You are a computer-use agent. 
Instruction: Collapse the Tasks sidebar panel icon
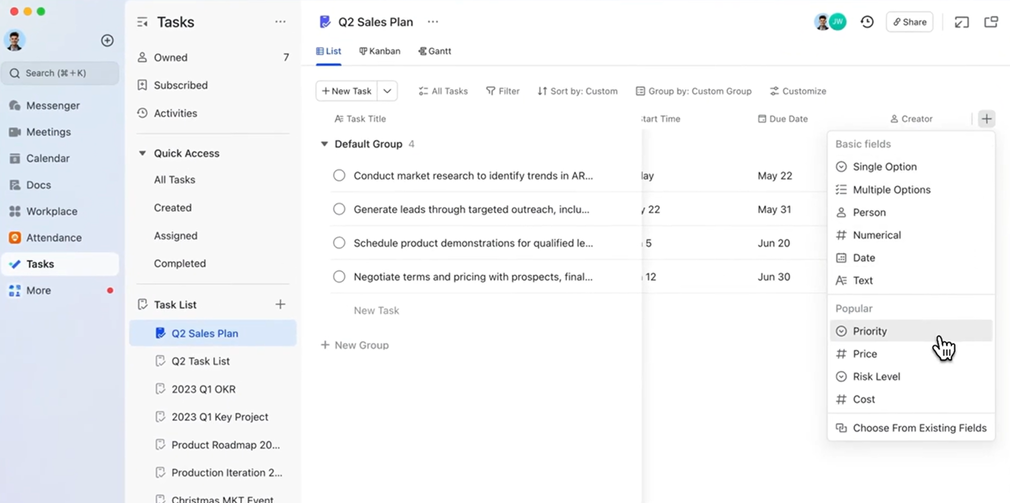(142, 22)
